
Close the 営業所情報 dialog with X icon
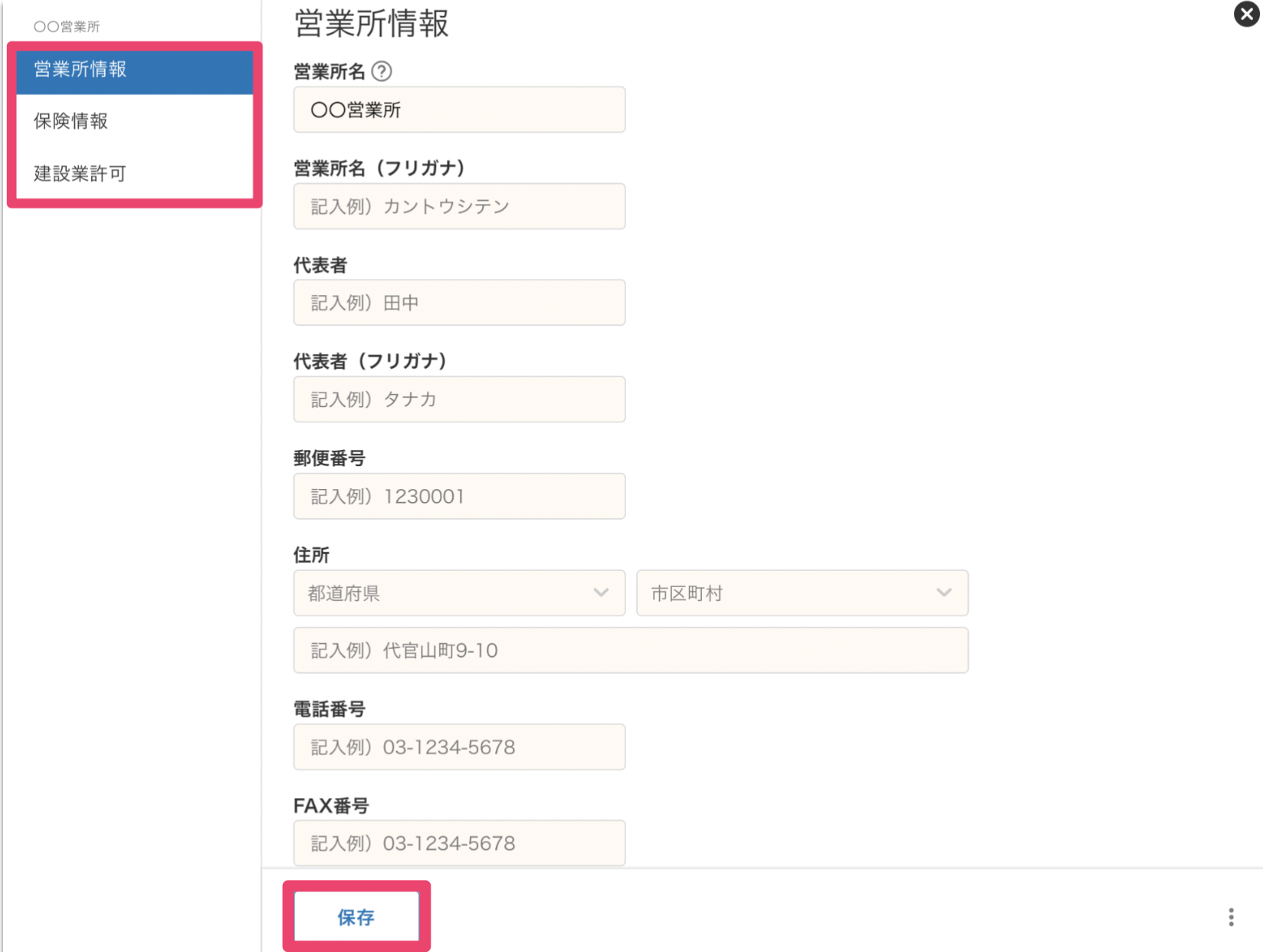tap(1246, 15)
